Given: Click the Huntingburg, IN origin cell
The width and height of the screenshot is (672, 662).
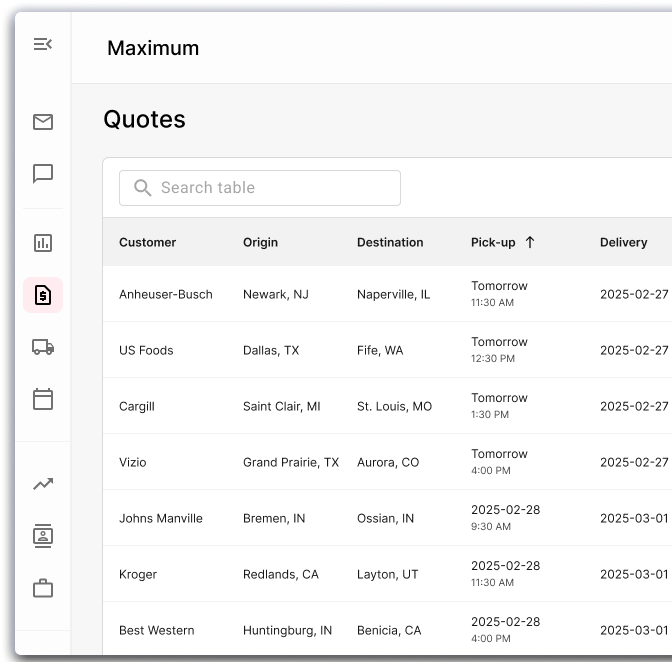Looking at the screenshot, I should click(x=287, y=630).
